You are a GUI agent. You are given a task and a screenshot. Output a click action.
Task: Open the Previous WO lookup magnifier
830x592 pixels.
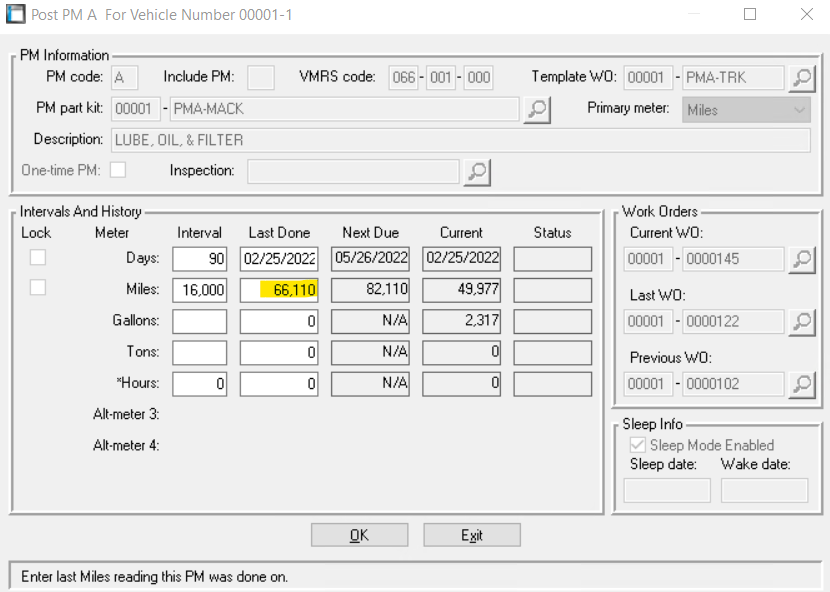[x=801, y=383]
